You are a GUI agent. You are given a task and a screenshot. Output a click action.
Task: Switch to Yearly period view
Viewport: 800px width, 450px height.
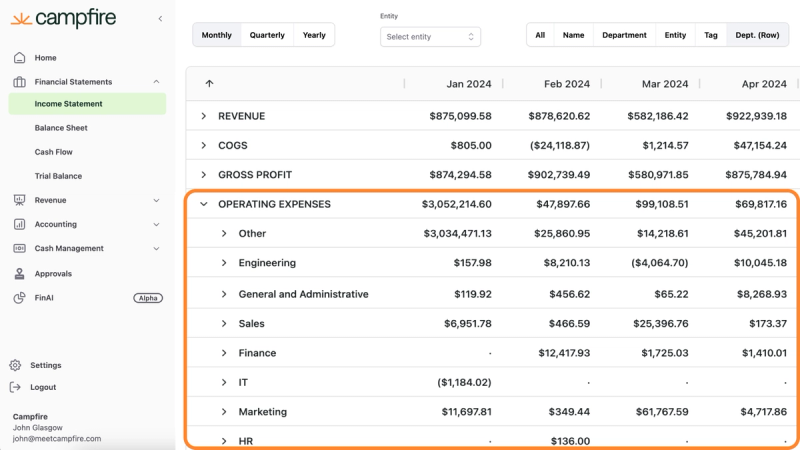[314, 35]
